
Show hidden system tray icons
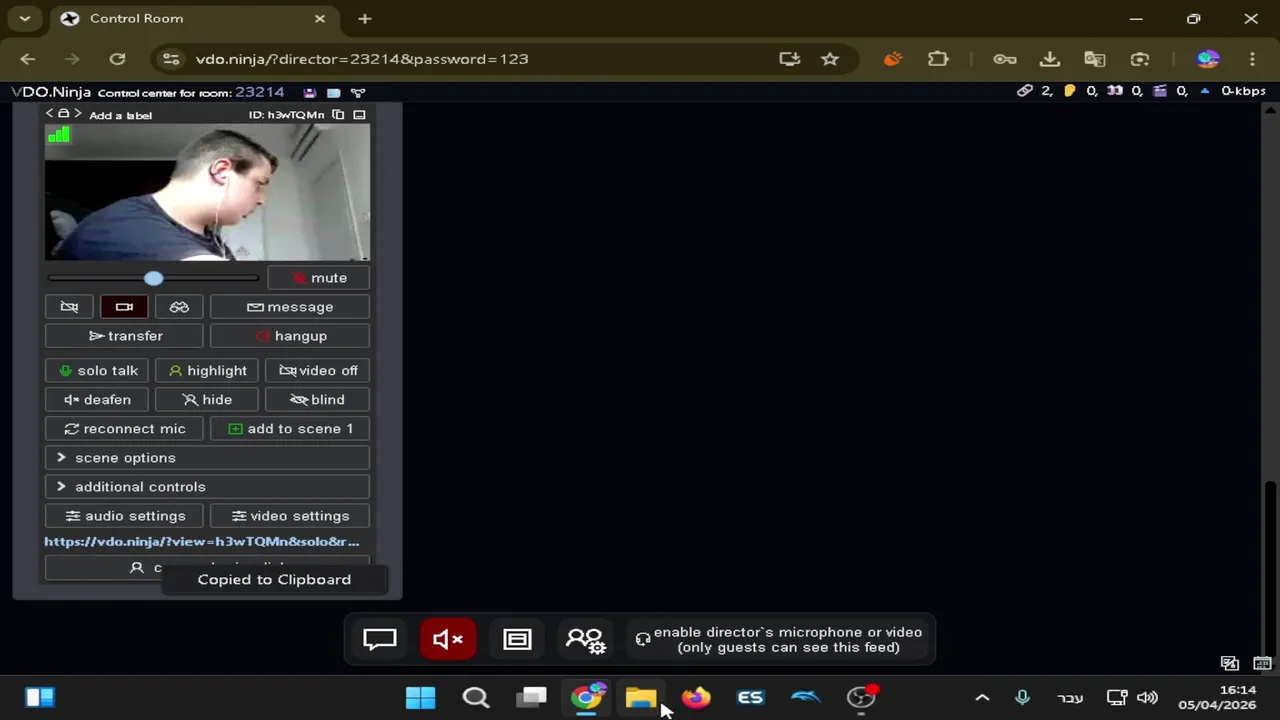click(x=982, y=698)
